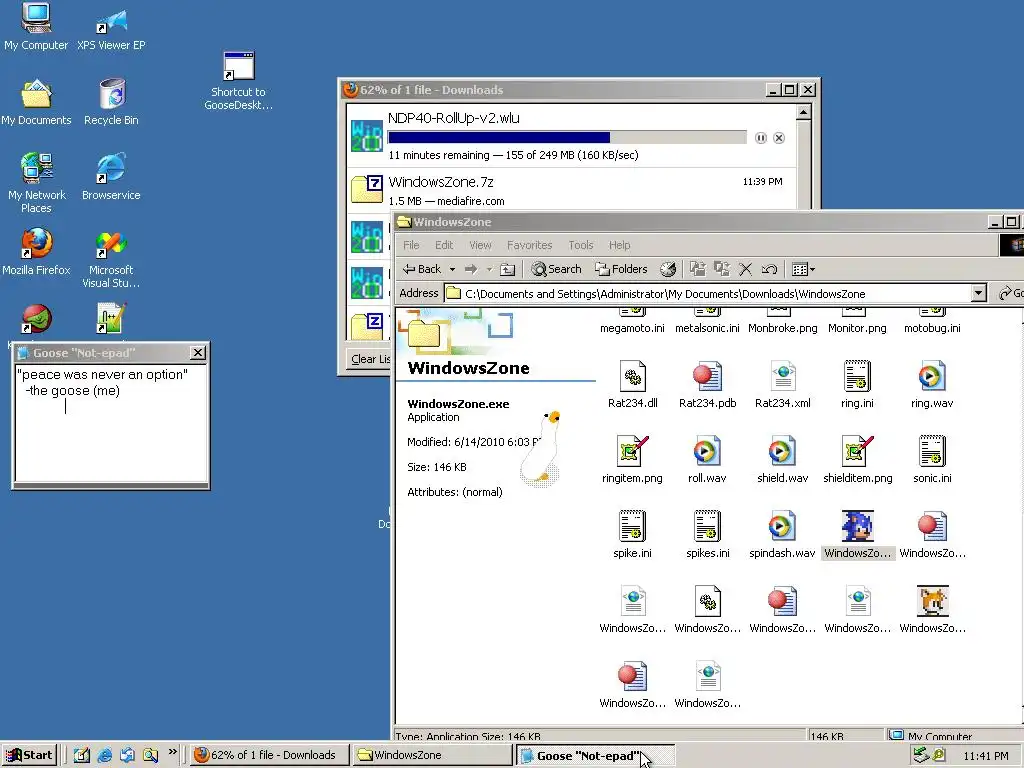Open the Help menu in WindowsZone window
Image resolution: width=1024 pixels, height=768 pixels.
[x=619, y=245]
